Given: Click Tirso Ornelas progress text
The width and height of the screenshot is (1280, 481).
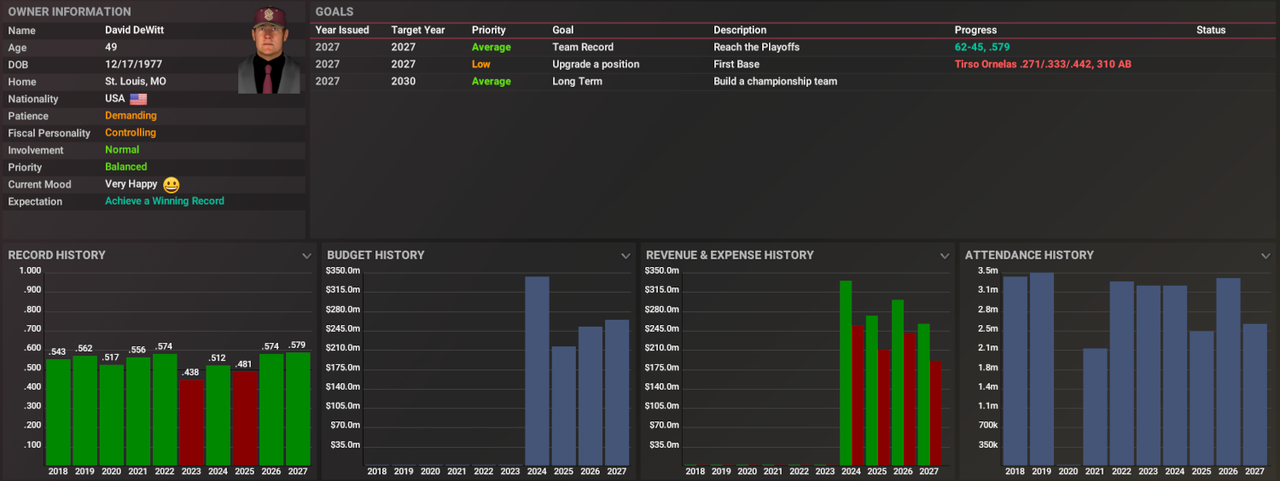Looking at the screenshot, I should (x=1043, y=64).
